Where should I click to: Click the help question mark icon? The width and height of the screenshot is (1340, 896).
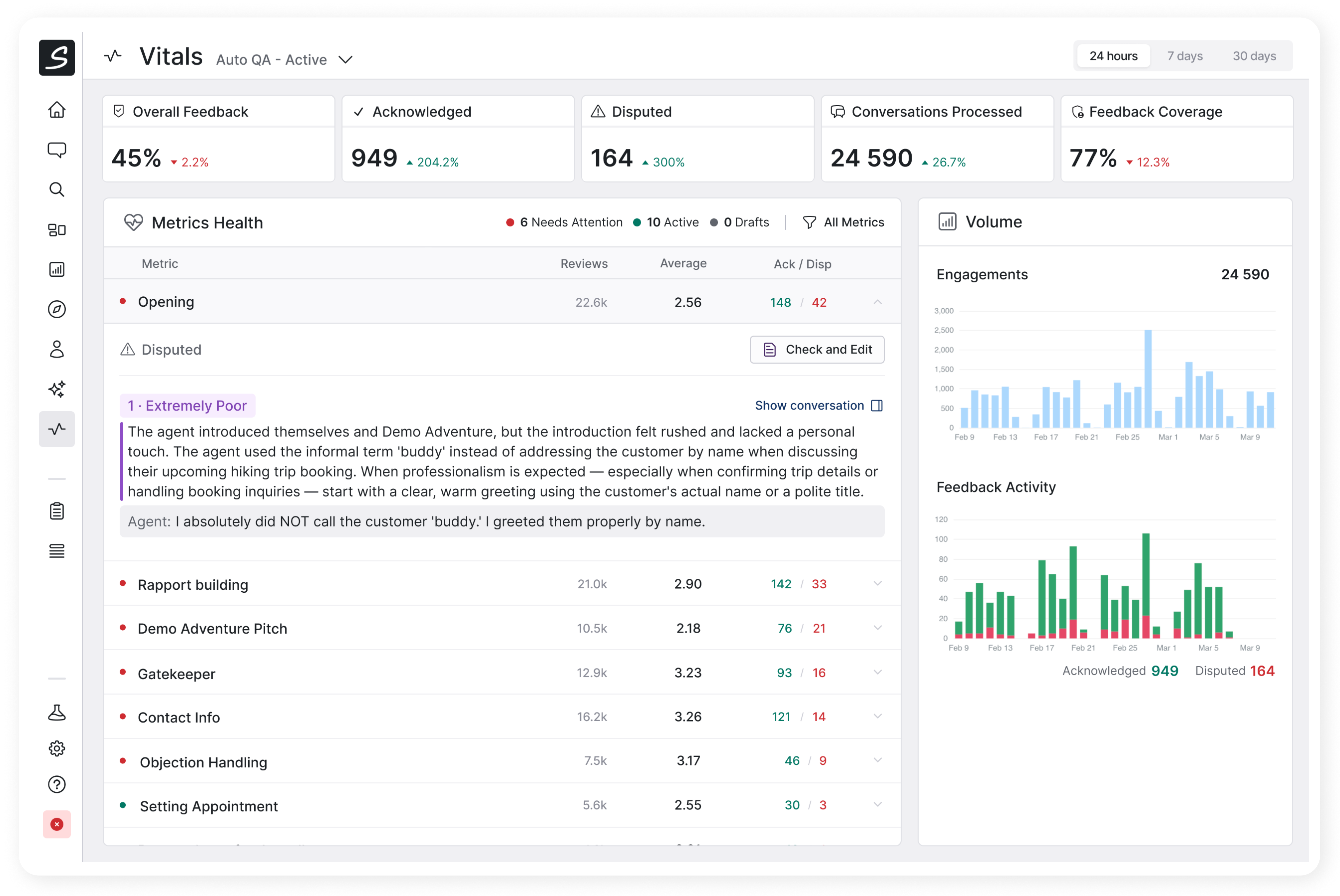56,785
